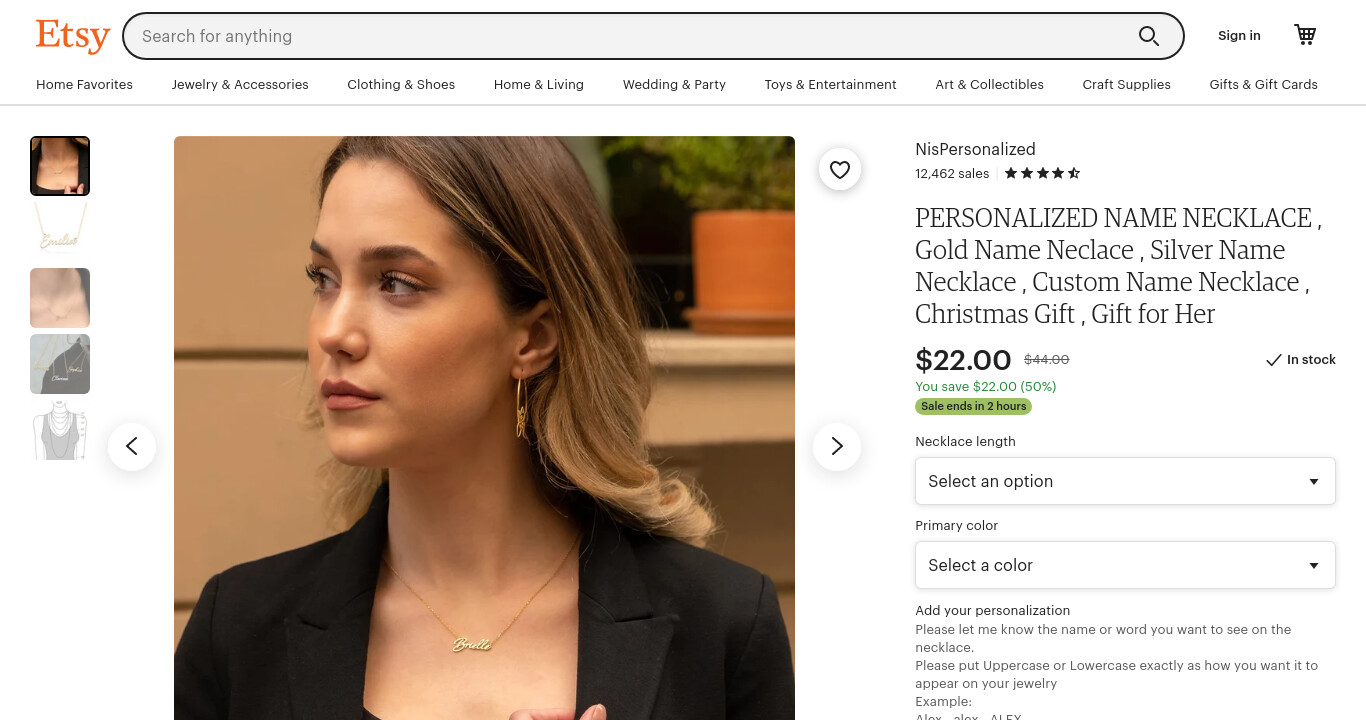This screenshot has width=1366, height=720.
Task: Open the shopping cart
Action: (1305, 35)
